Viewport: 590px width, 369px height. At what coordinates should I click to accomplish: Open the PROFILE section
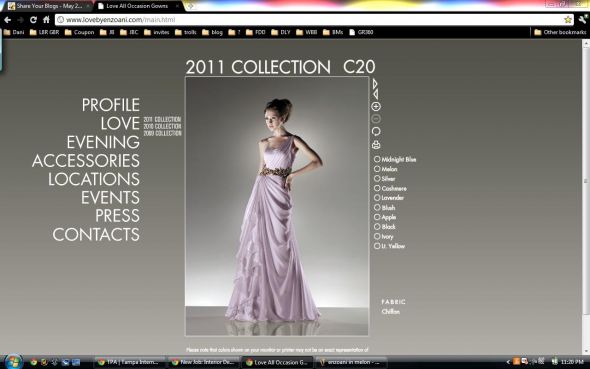pyautogui.click(x=111, y=105)
